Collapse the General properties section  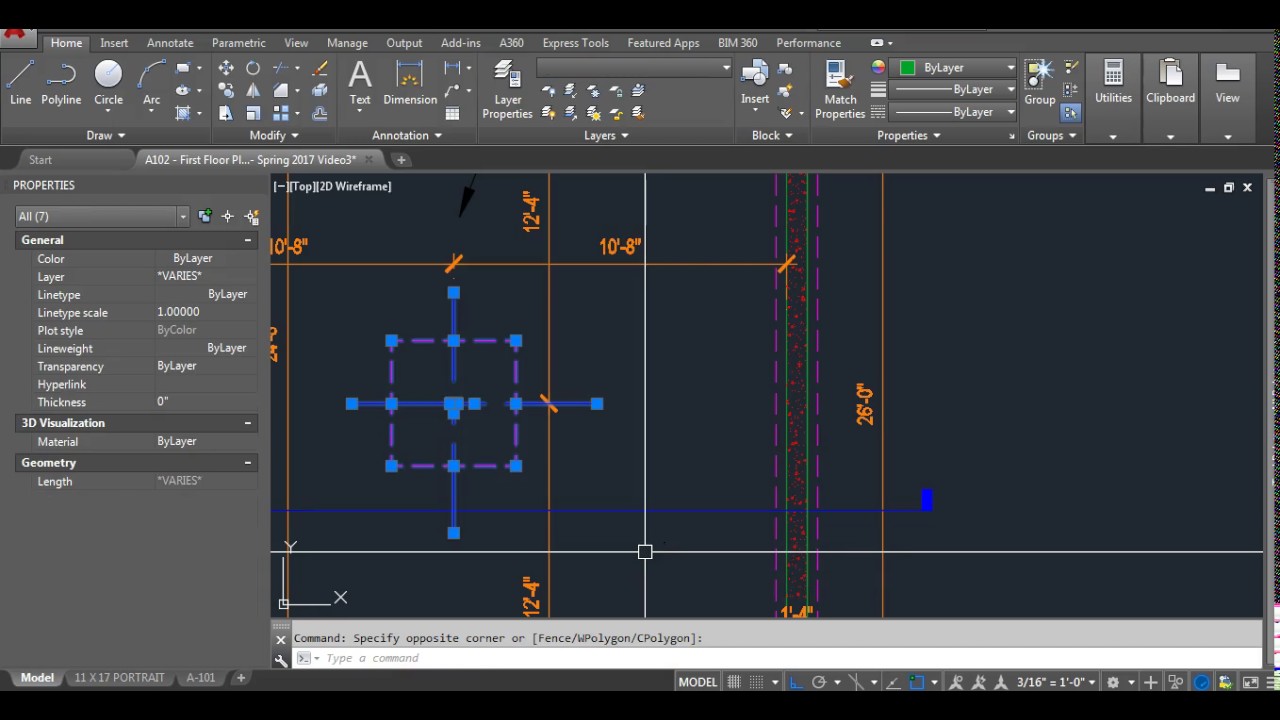click(247, 240)
